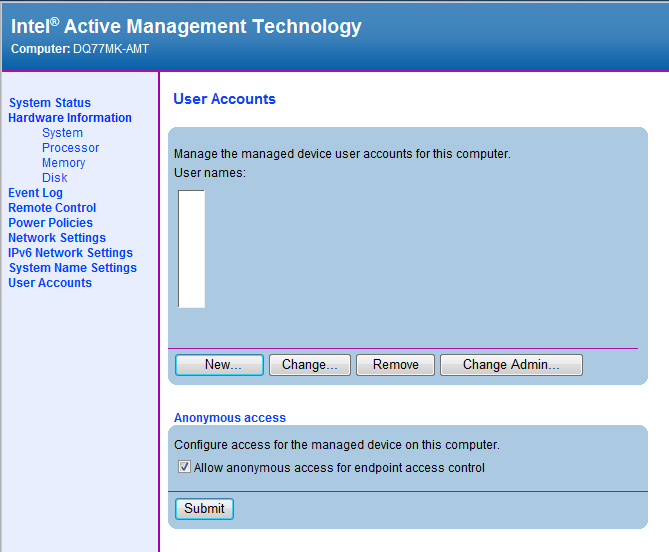669x552 pixels.
Task: Disable anonymous access for endpoint access control
Action: click(x=184, y=467)
